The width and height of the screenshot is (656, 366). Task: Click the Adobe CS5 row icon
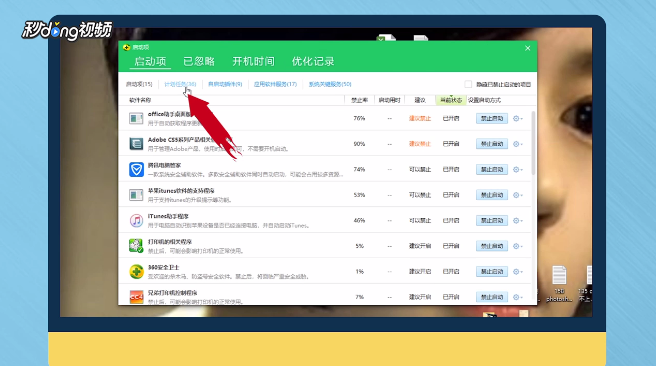(x=136, y=144)
